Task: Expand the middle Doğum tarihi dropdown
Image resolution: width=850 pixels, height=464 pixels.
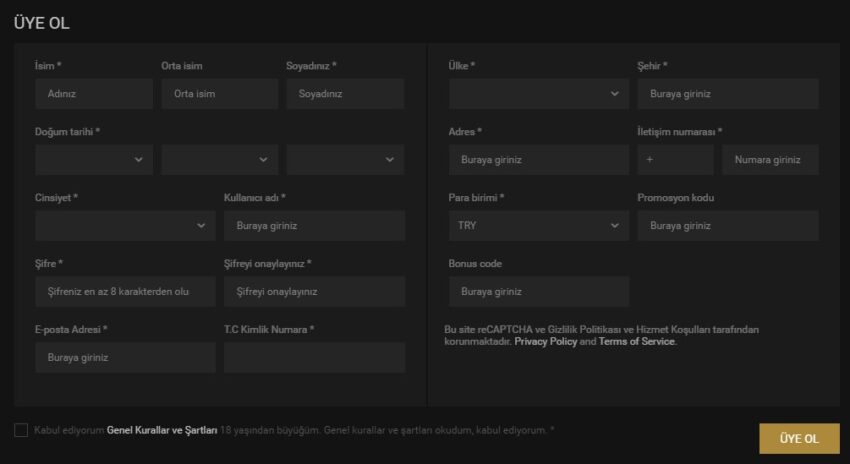Action: [219, 160]
